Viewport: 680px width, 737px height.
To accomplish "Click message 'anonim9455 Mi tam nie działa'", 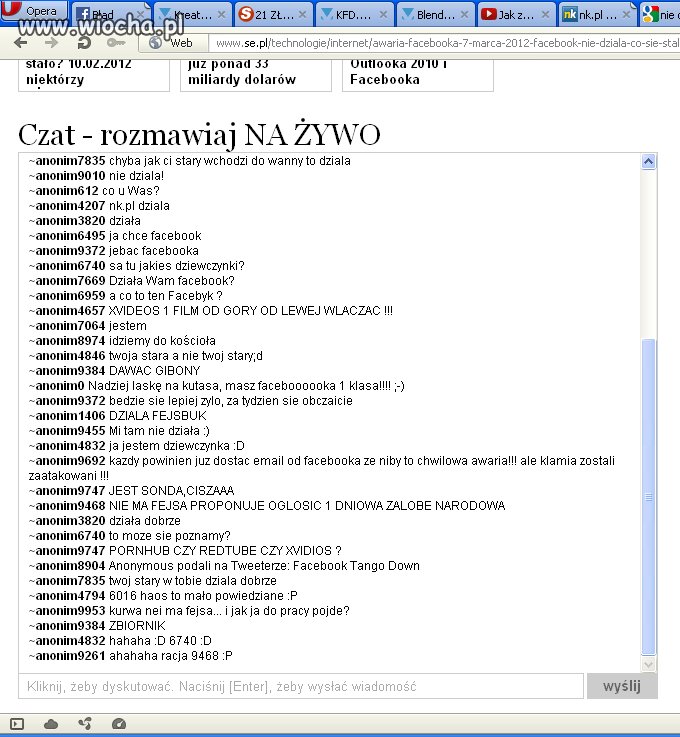I will (x=119, y=431).
